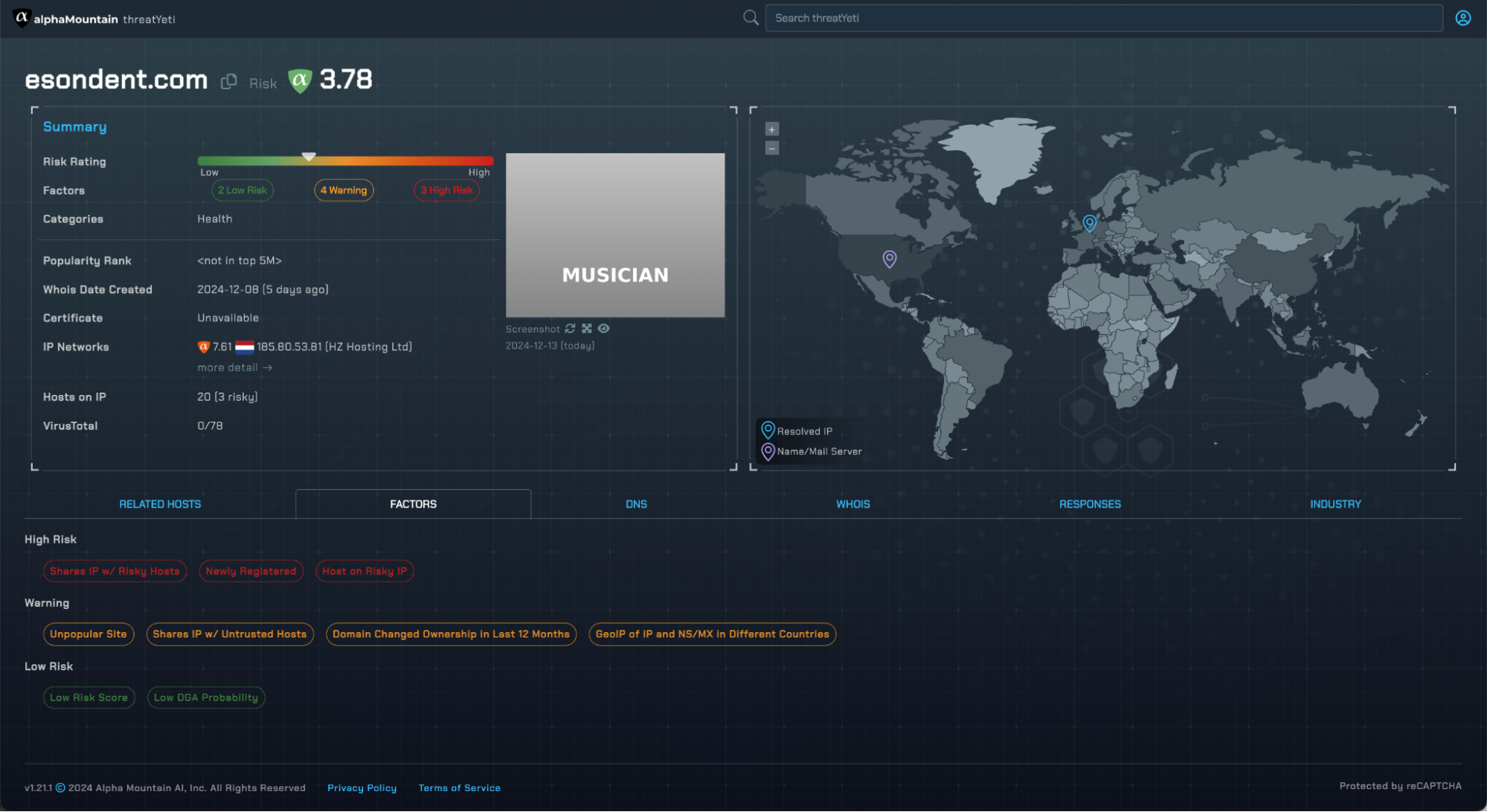Click the blue Resolved IP map pin
The width and height of the screenshot is (1487, 812).
click(x=1089, y=222)
